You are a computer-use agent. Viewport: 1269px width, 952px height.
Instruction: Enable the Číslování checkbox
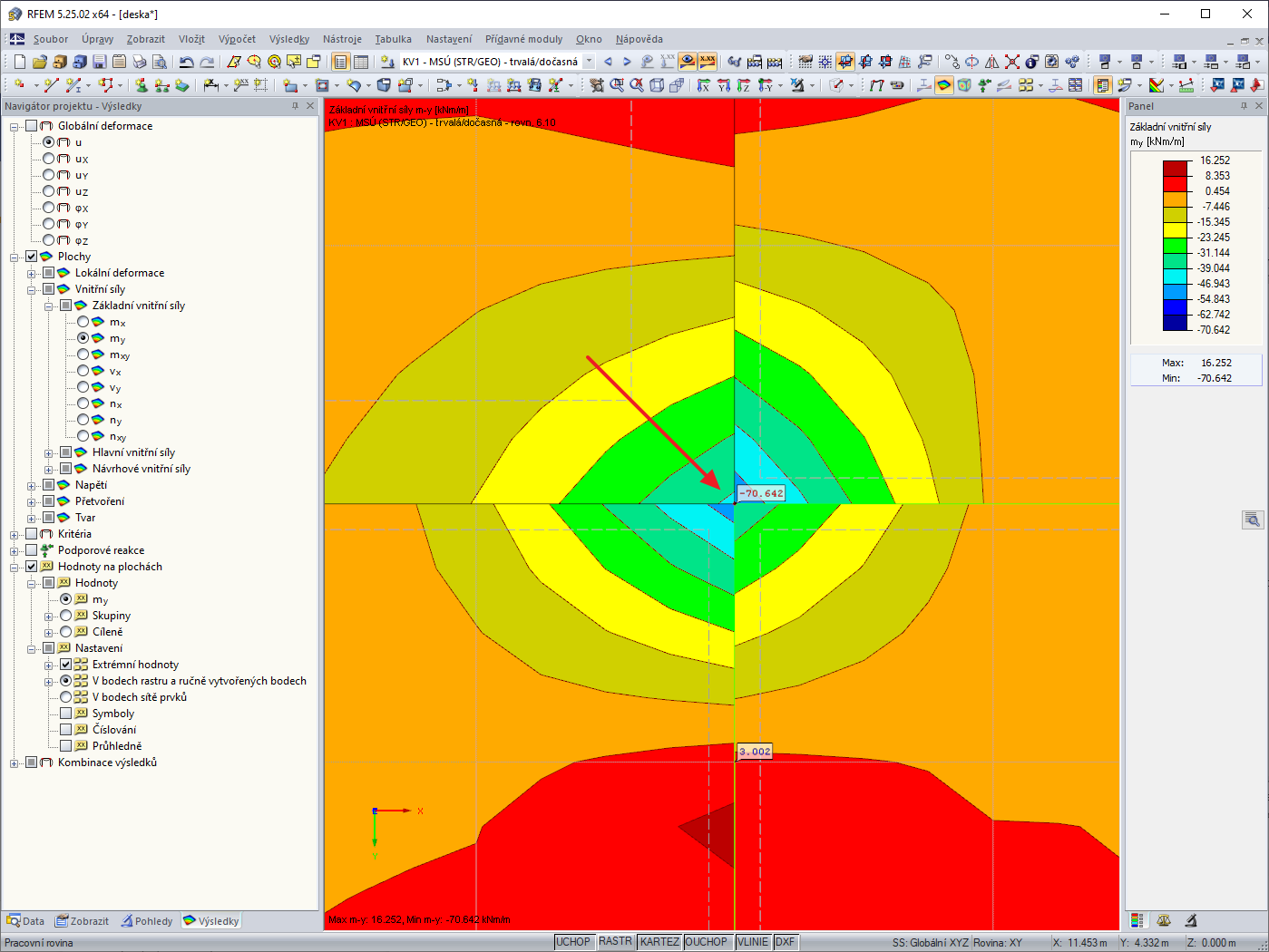[66, 730]
